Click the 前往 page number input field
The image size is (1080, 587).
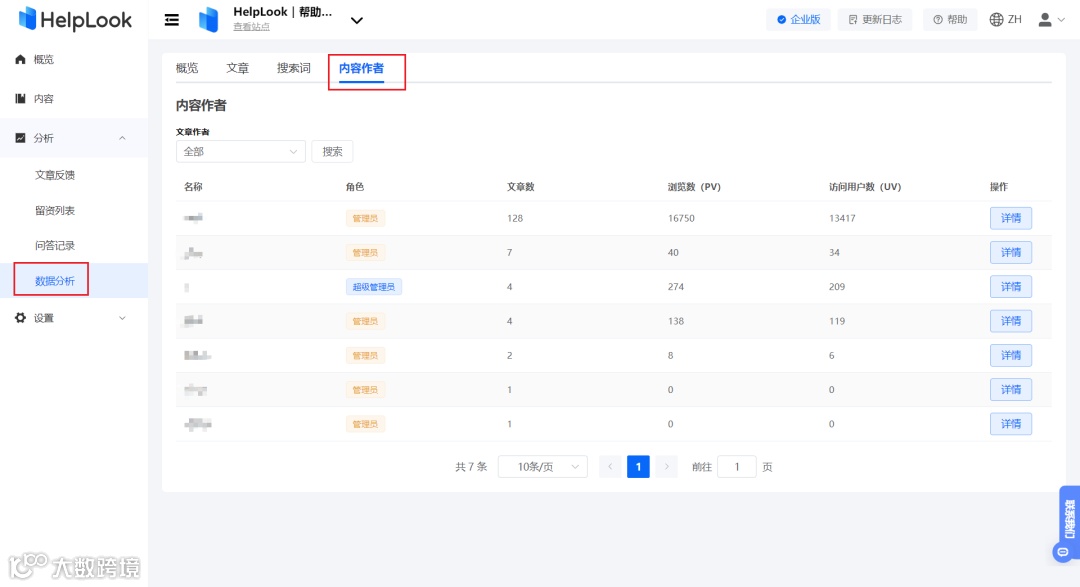[737, 466]
